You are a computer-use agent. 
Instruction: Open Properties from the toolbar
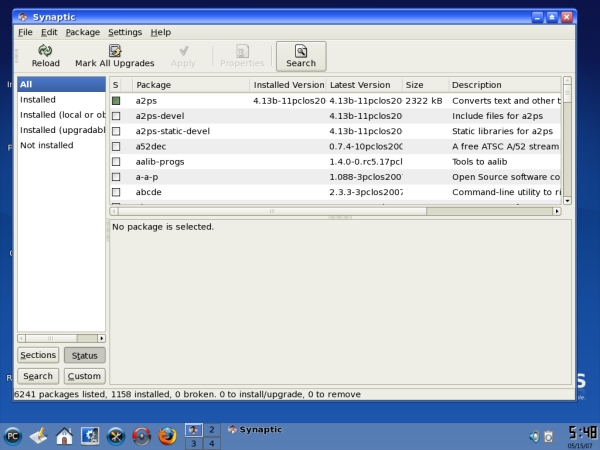(x=242, y=56)
